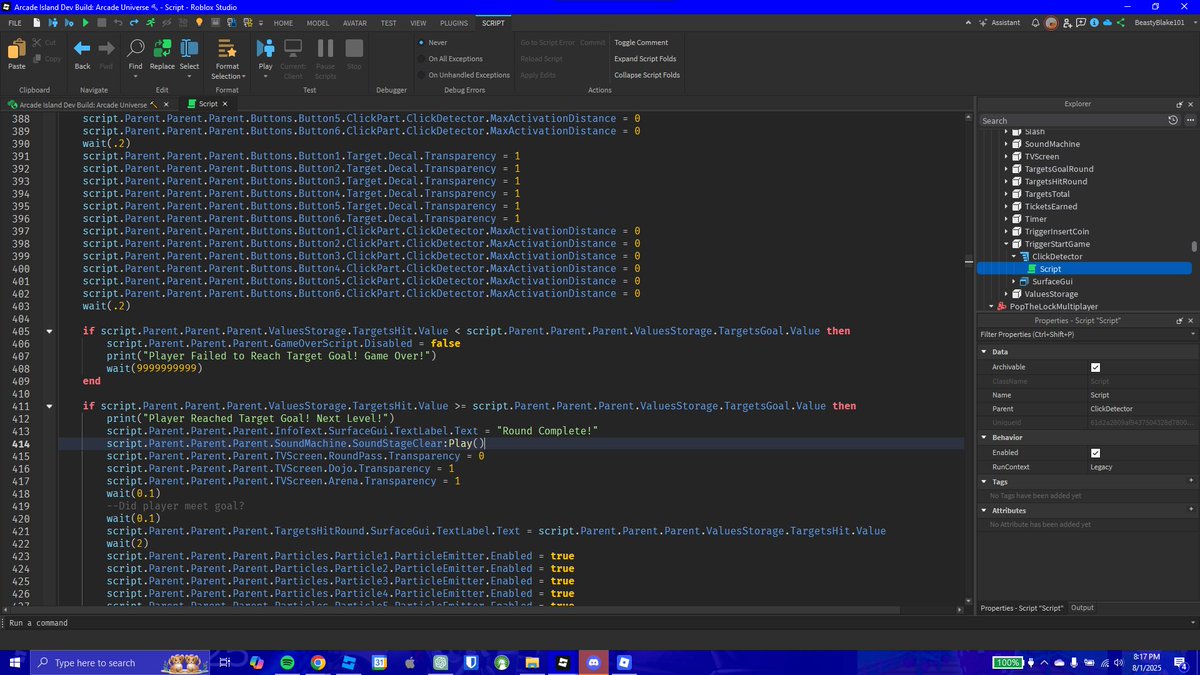Click the cloud icon in top bar
The height and width of the screenshot is (675, 1200).
(1108, 22)
